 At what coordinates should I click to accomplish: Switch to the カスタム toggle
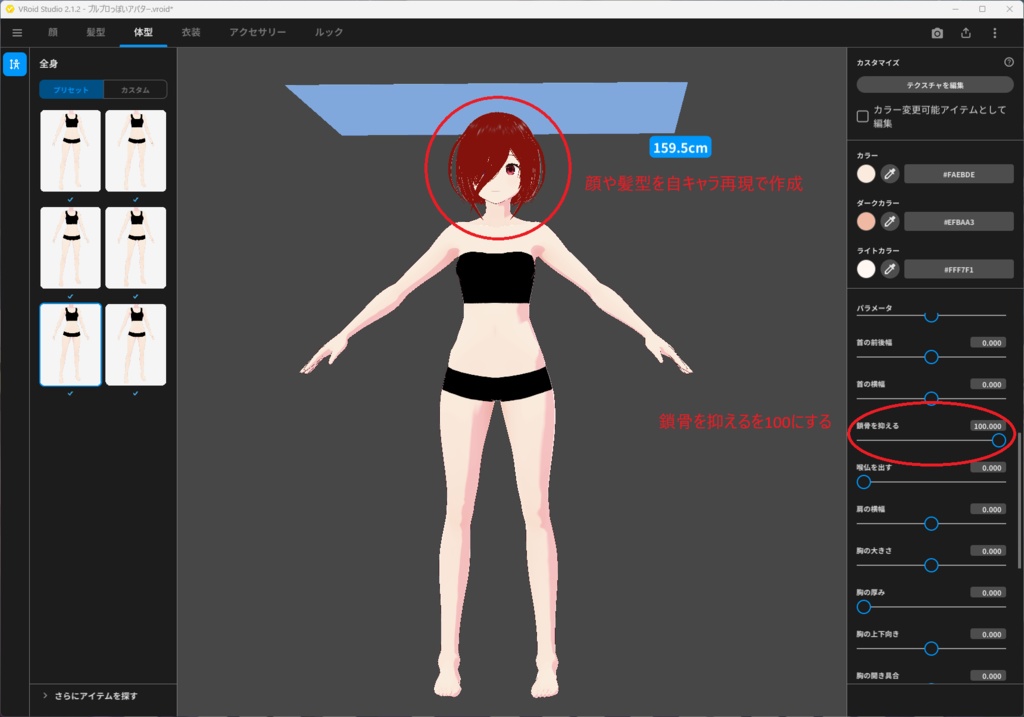pos(135,90)
